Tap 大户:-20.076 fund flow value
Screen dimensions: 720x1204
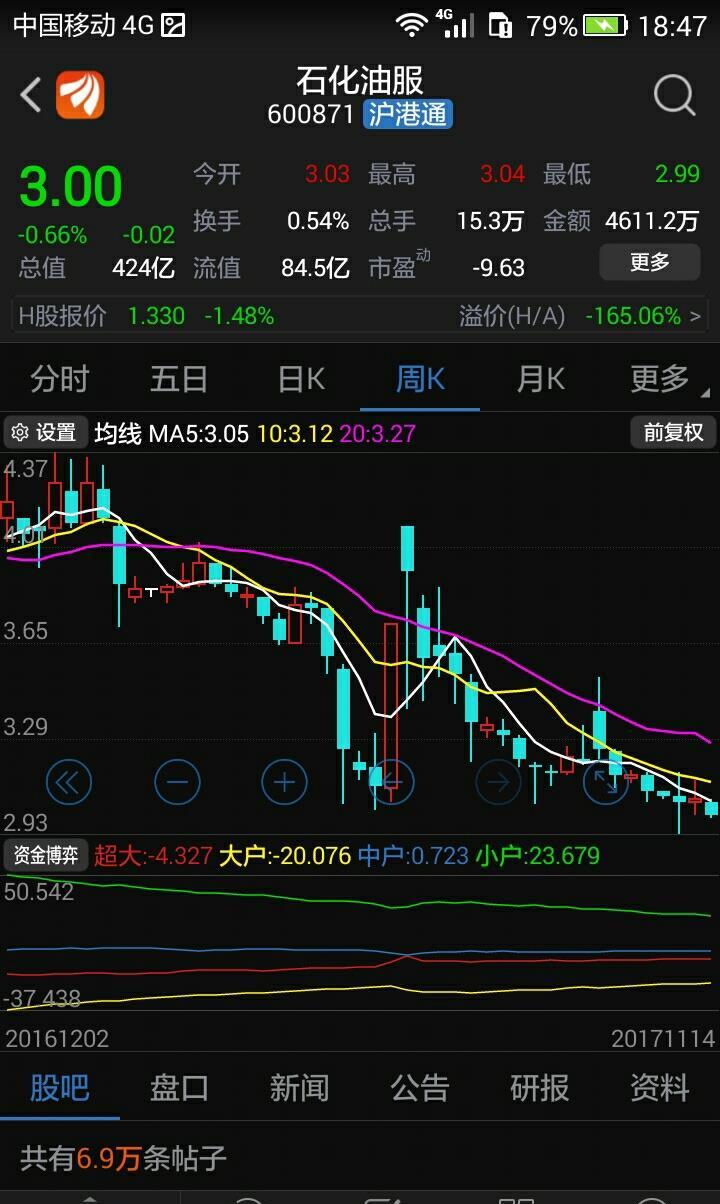tap(285, 856)
